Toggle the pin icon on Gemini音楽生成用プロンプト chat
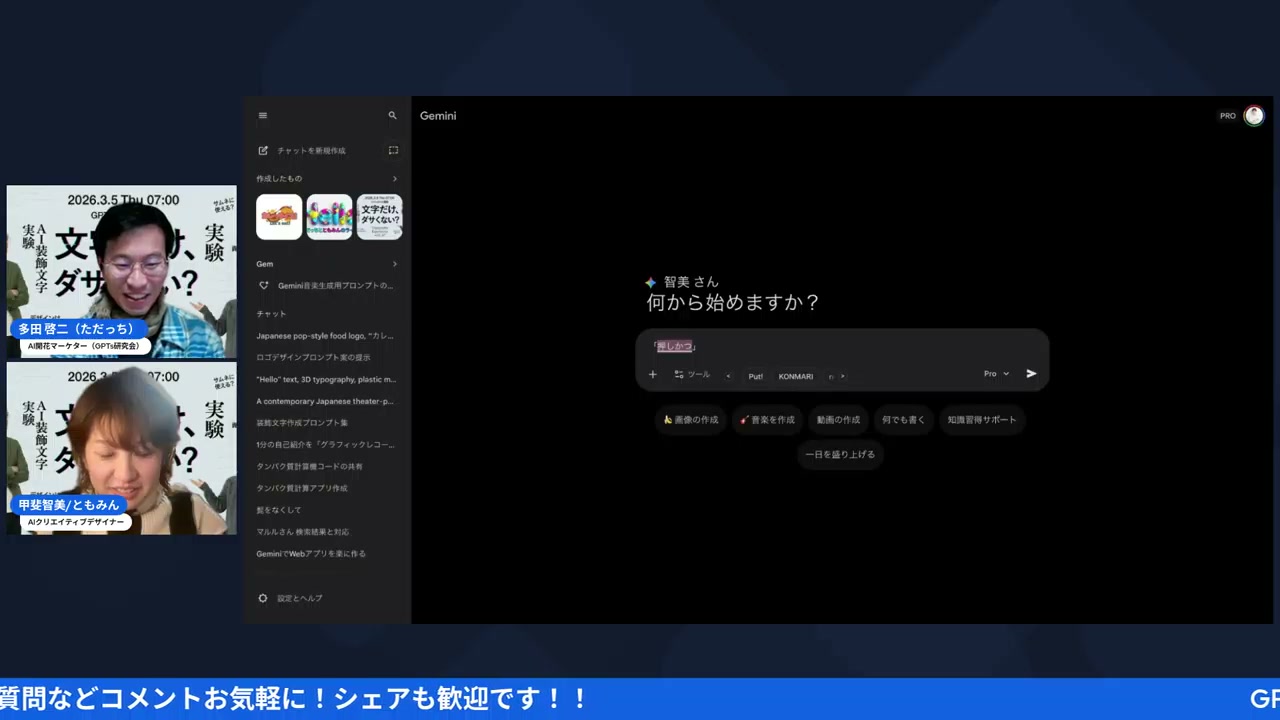1280x720 pixels. (x=262, y=285)
